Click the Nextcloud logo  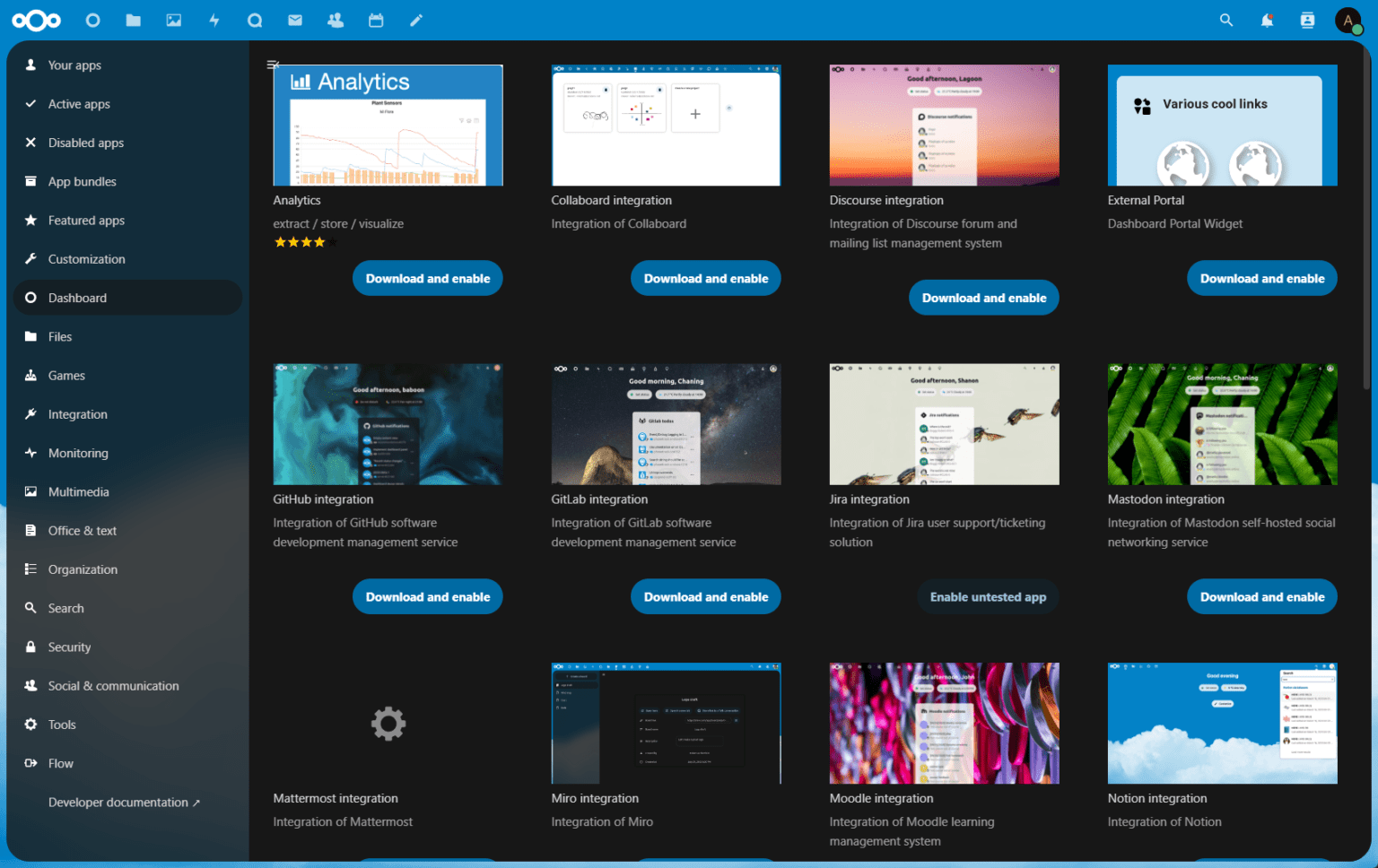tap(36, 20)
